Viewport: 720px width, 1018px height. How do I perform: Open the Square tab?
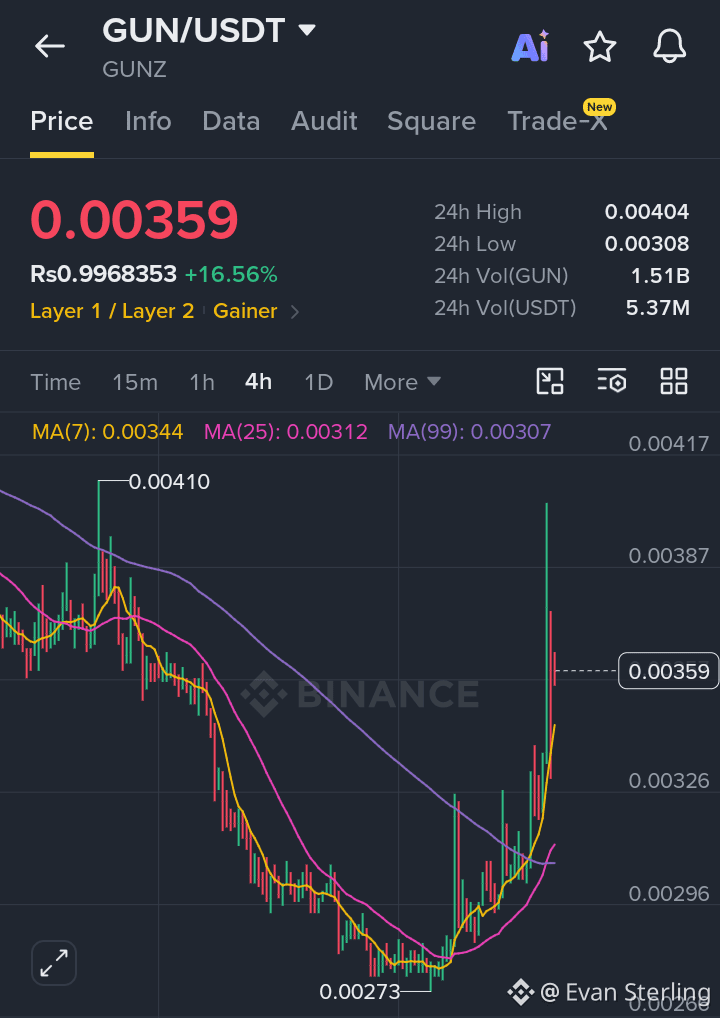pos(432,121)
